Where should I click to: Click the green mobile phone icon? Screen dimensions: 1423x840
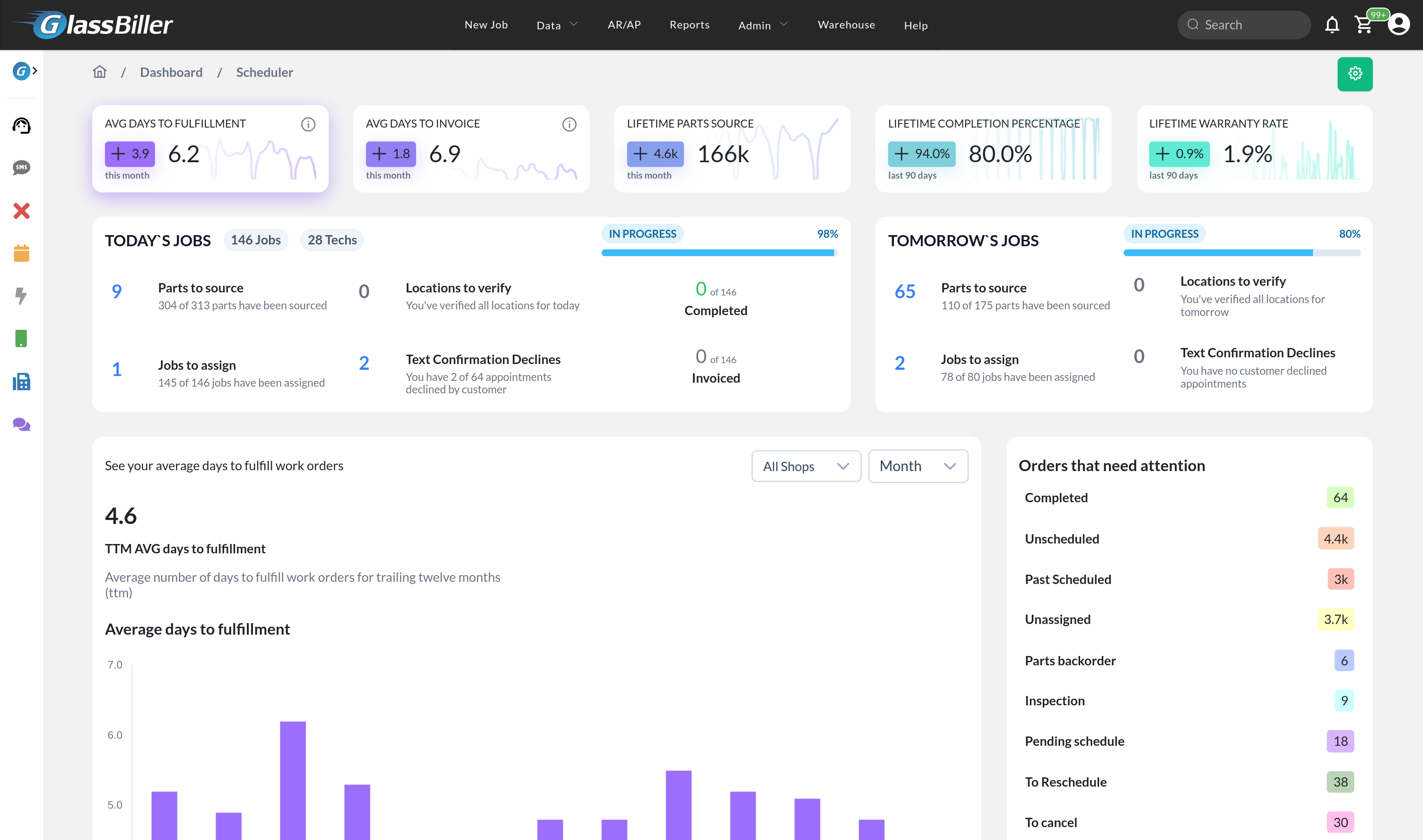(21, 339)
